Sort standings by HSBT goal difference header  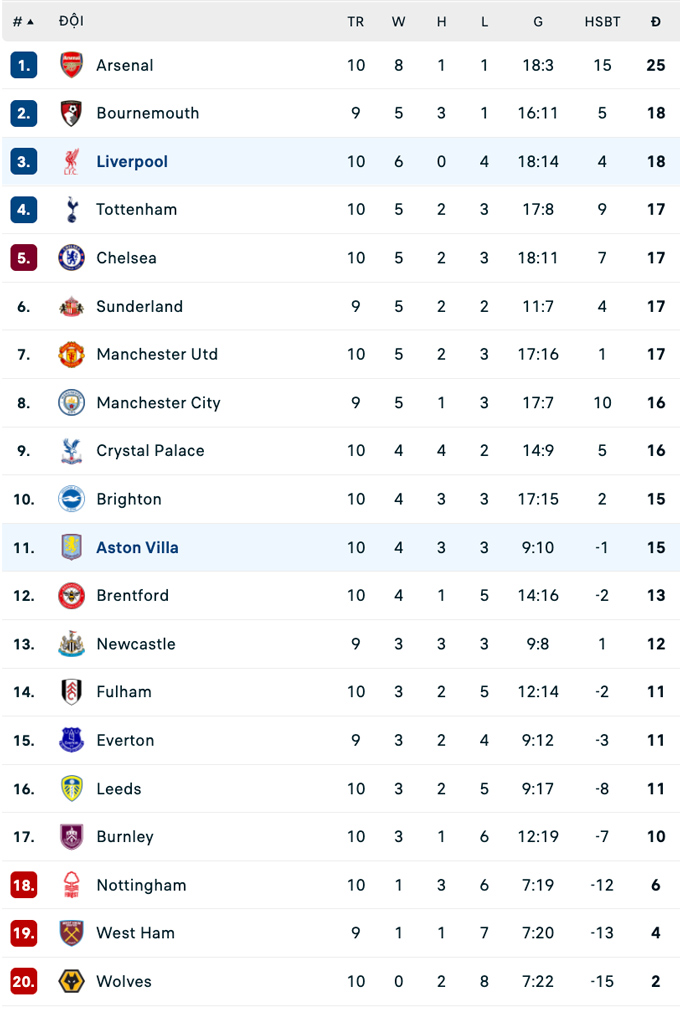tap(602, 21)
